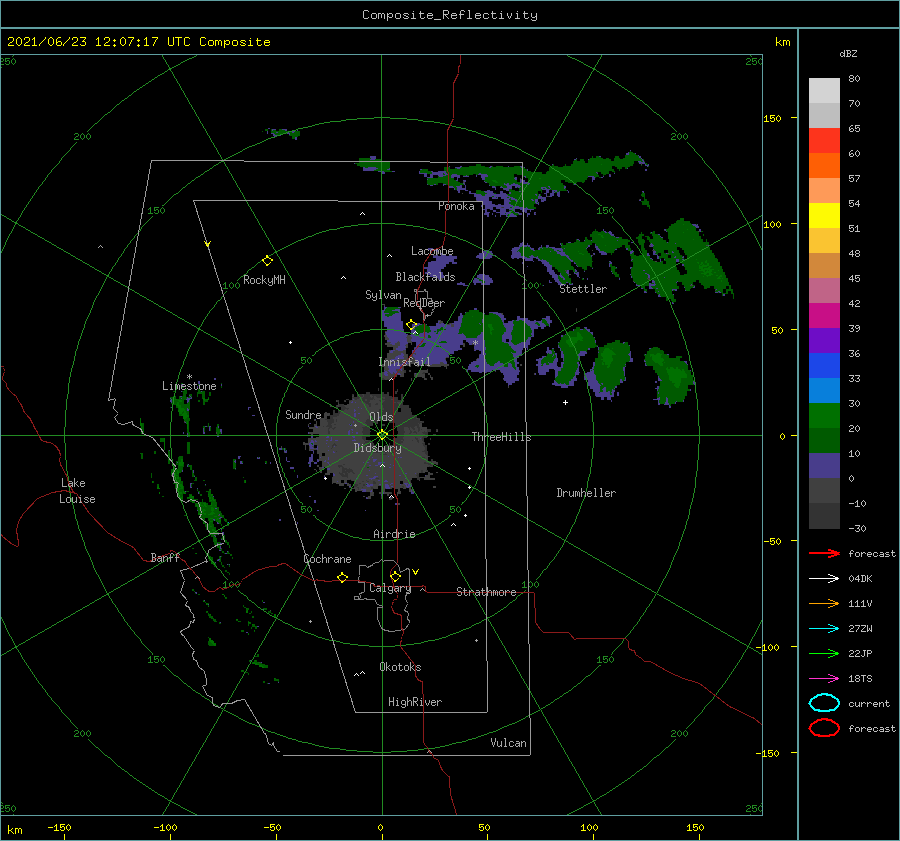
Task: Select the green 30 dBZ color swatch
Action: tap(824, 415)
